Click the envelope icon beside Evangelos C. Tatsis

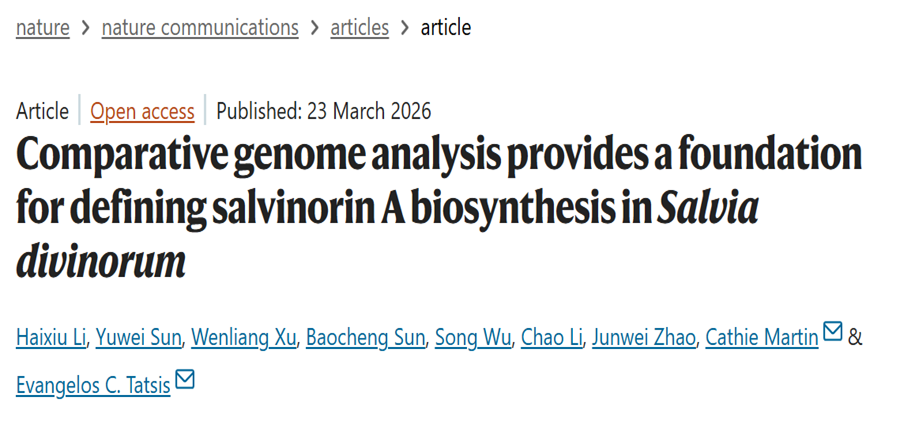tap(185, 380)
